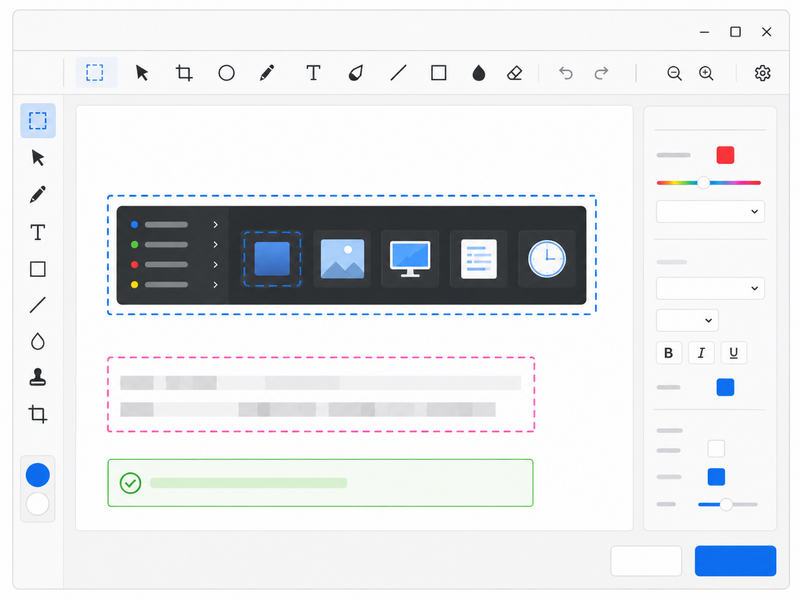Screen dimensions: 800x600
Task: Click the red color swatch in right panel
Action: point(725,155)
